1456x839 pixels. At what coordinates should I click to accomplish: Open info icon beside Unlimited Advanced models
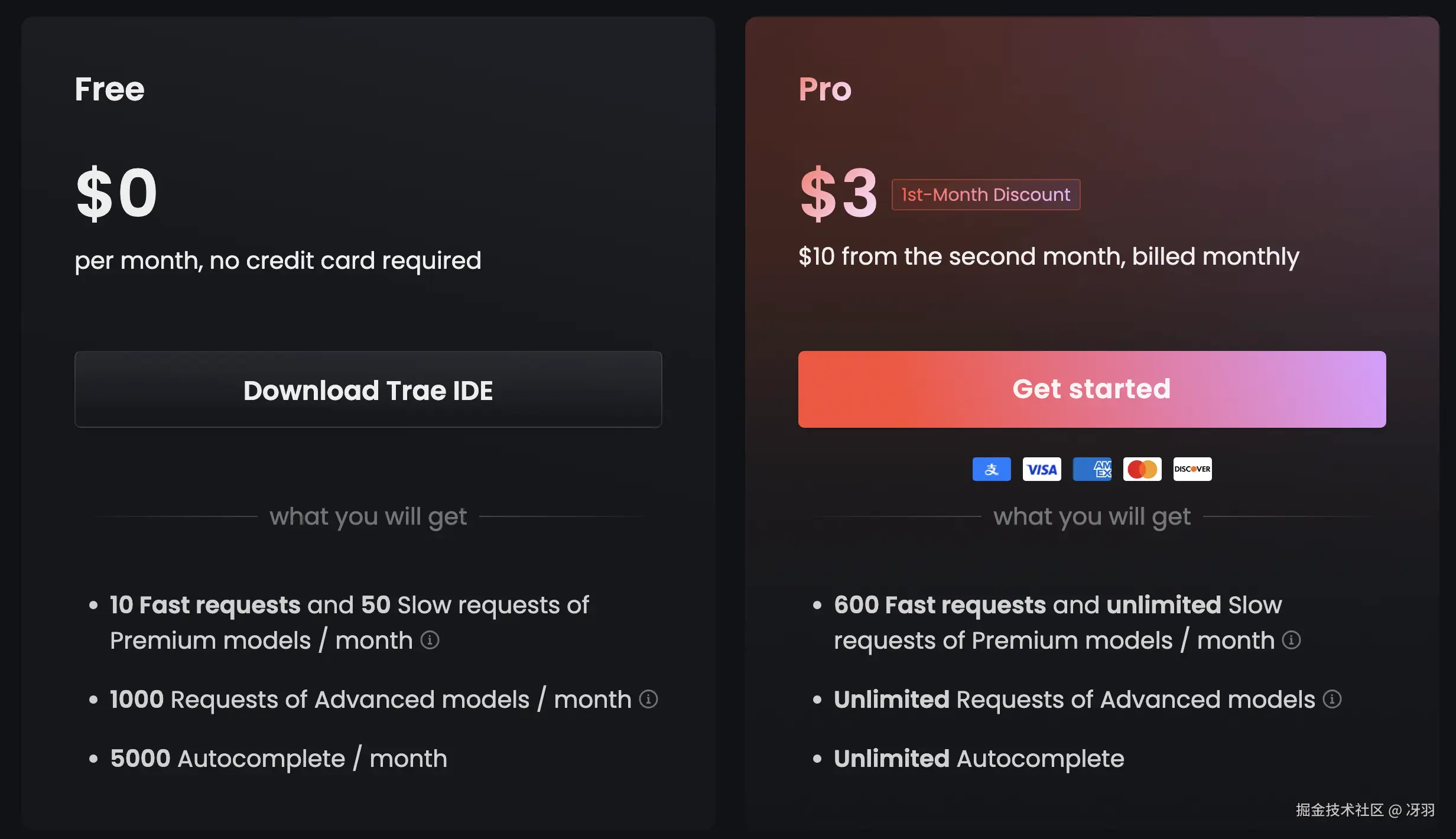click(1332, 699)
